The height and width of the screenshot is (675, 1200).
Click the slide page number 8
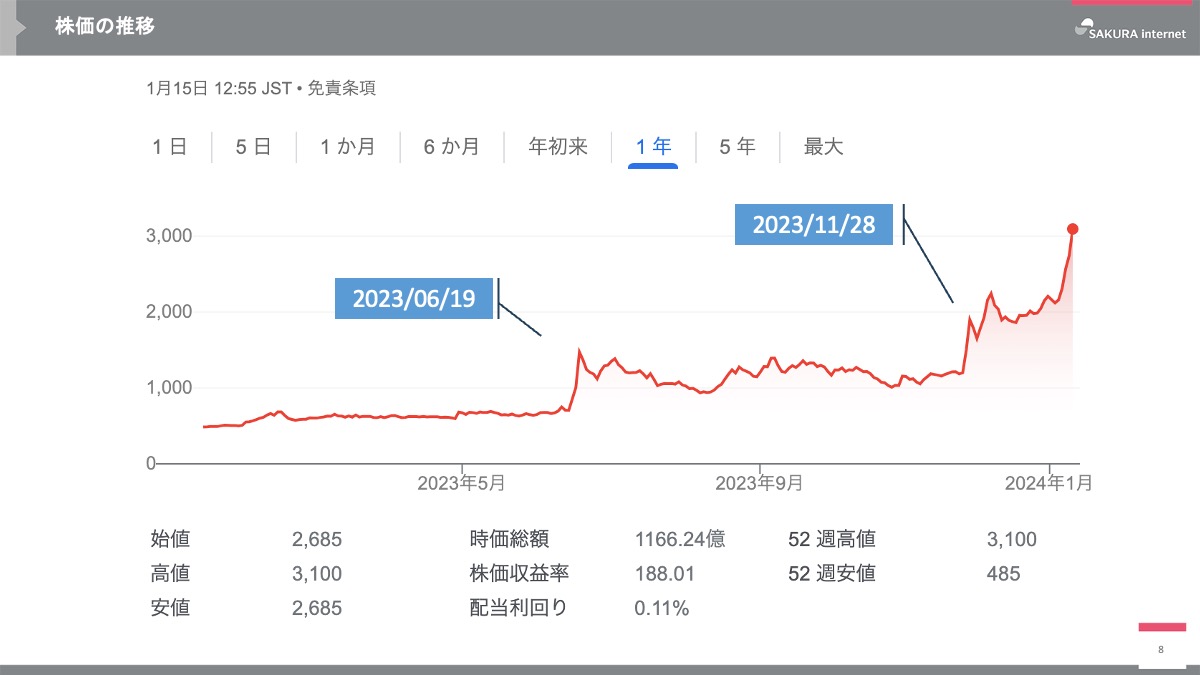pos(1161,650)
